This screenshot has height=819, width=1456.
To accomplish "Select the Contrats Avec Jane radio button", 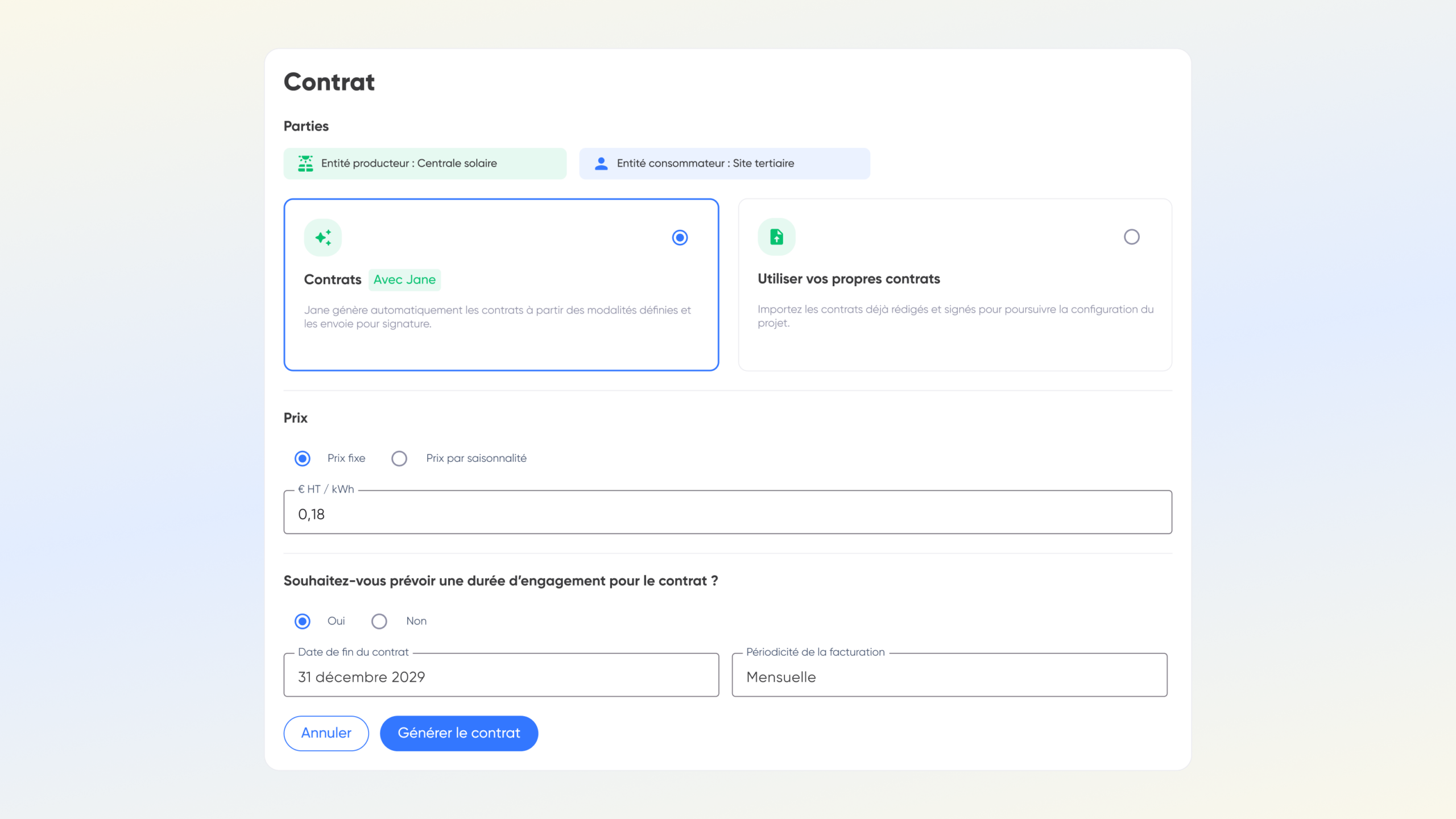I will click(680, 237).
